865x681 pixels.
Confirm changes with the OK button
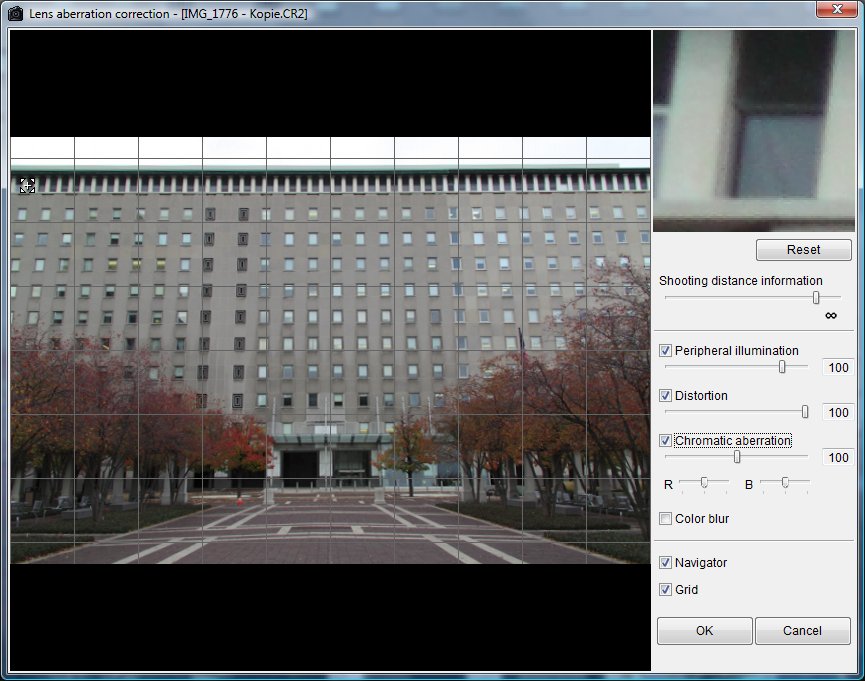[x=704, y=631]
